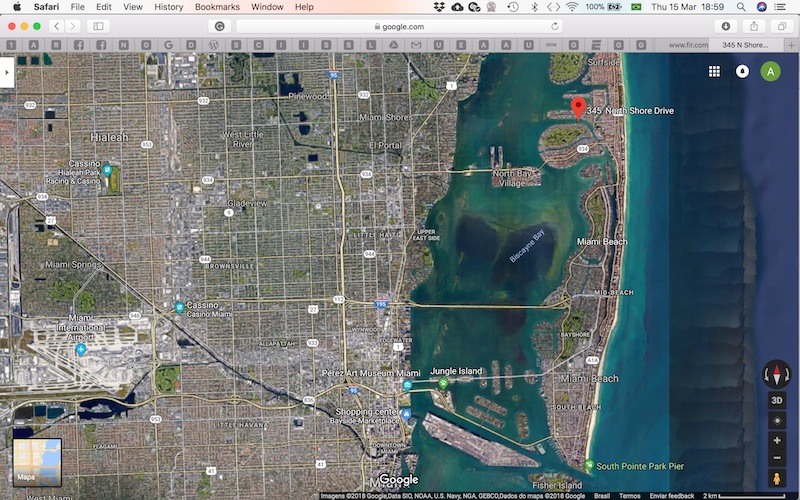Click the google.com address bar
Viewport: 800px width, 500px height.
point(400,26)
